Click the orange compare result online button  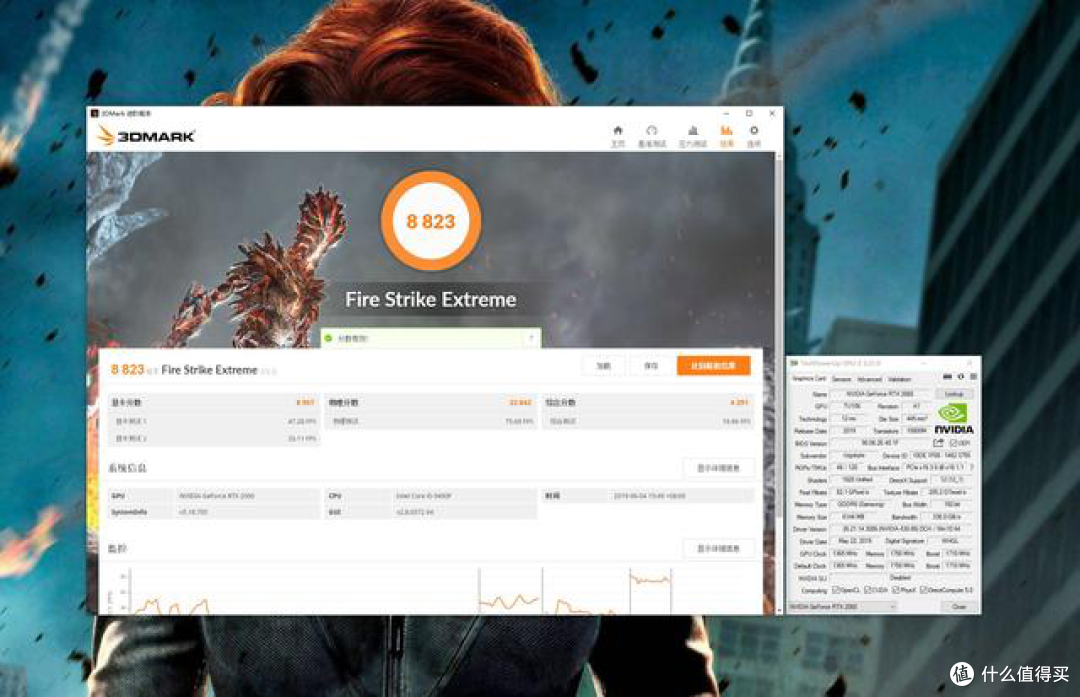[714, 366]
